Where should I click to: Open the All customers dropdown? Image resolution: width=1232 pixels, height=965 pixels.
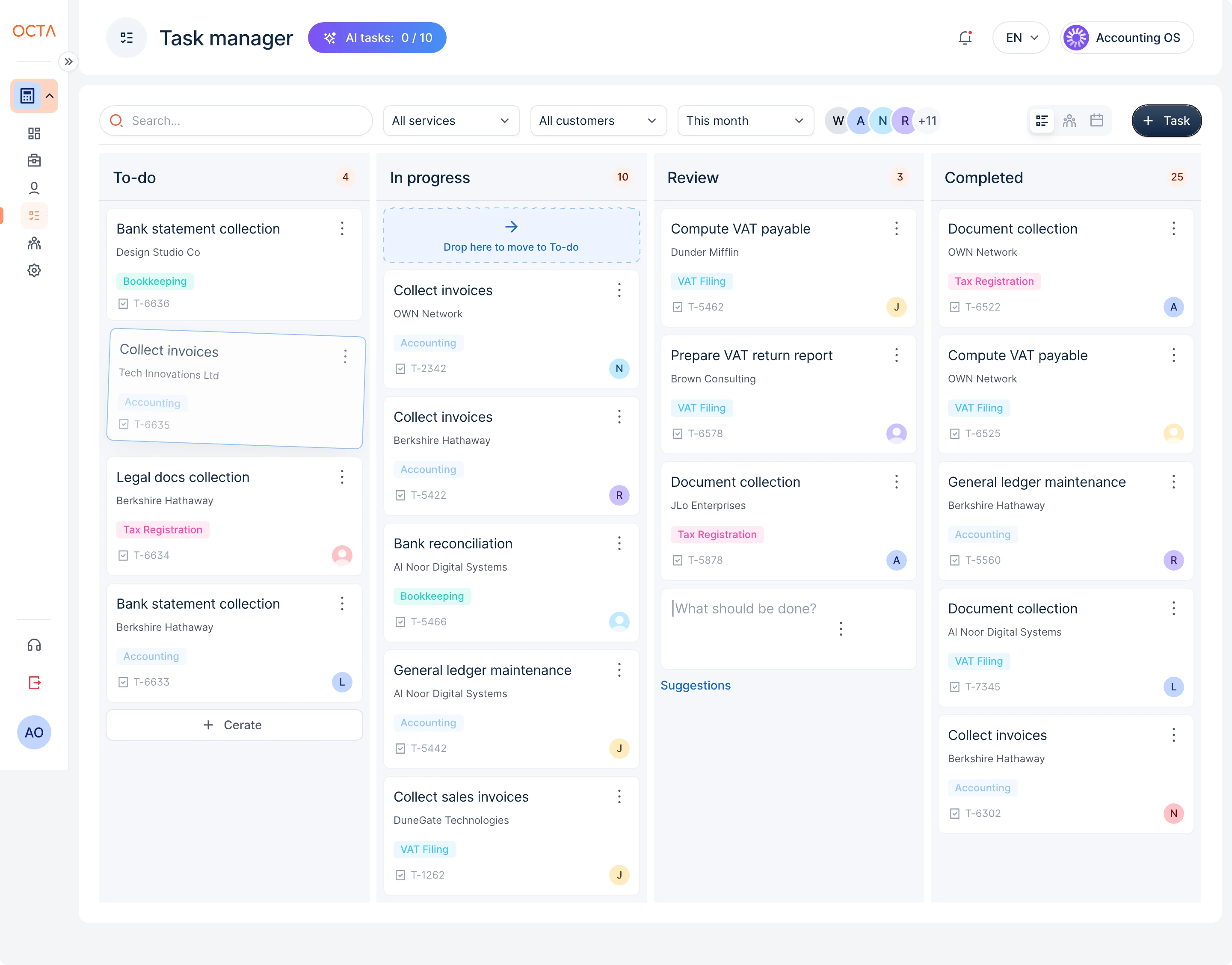tap(598, 120)
